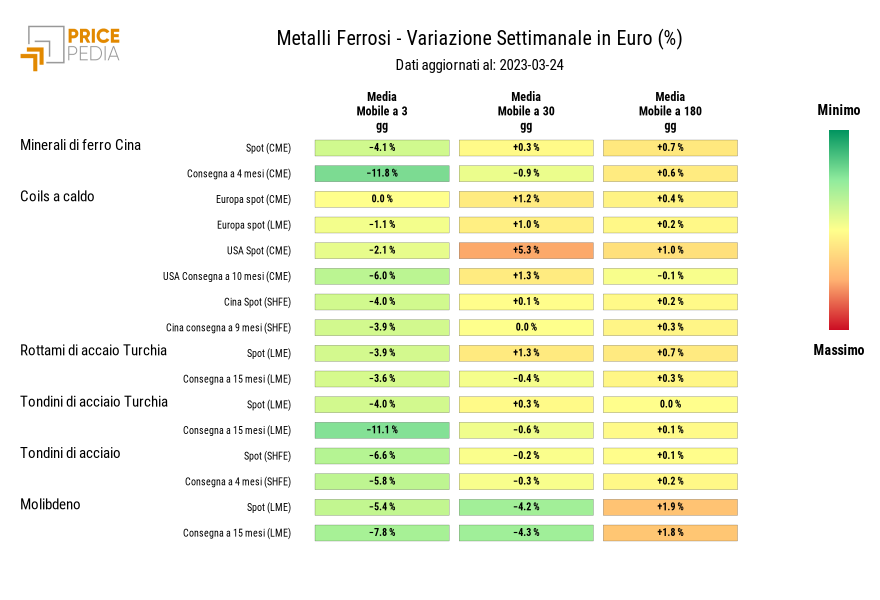Screen dimensions: 880x600
Task: Click the -7.8 % Molibdeno cell
Action: tap(382, 533)
